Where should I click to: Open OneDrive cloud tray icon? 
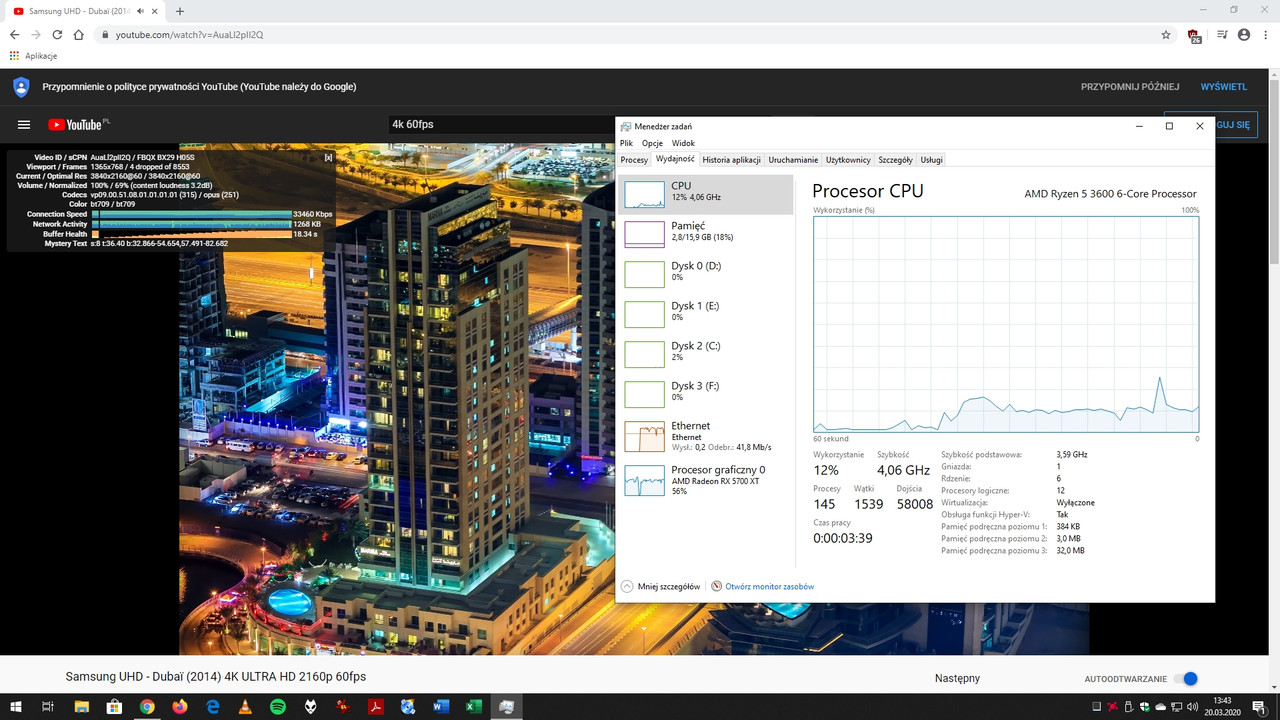pos(1160,707)
